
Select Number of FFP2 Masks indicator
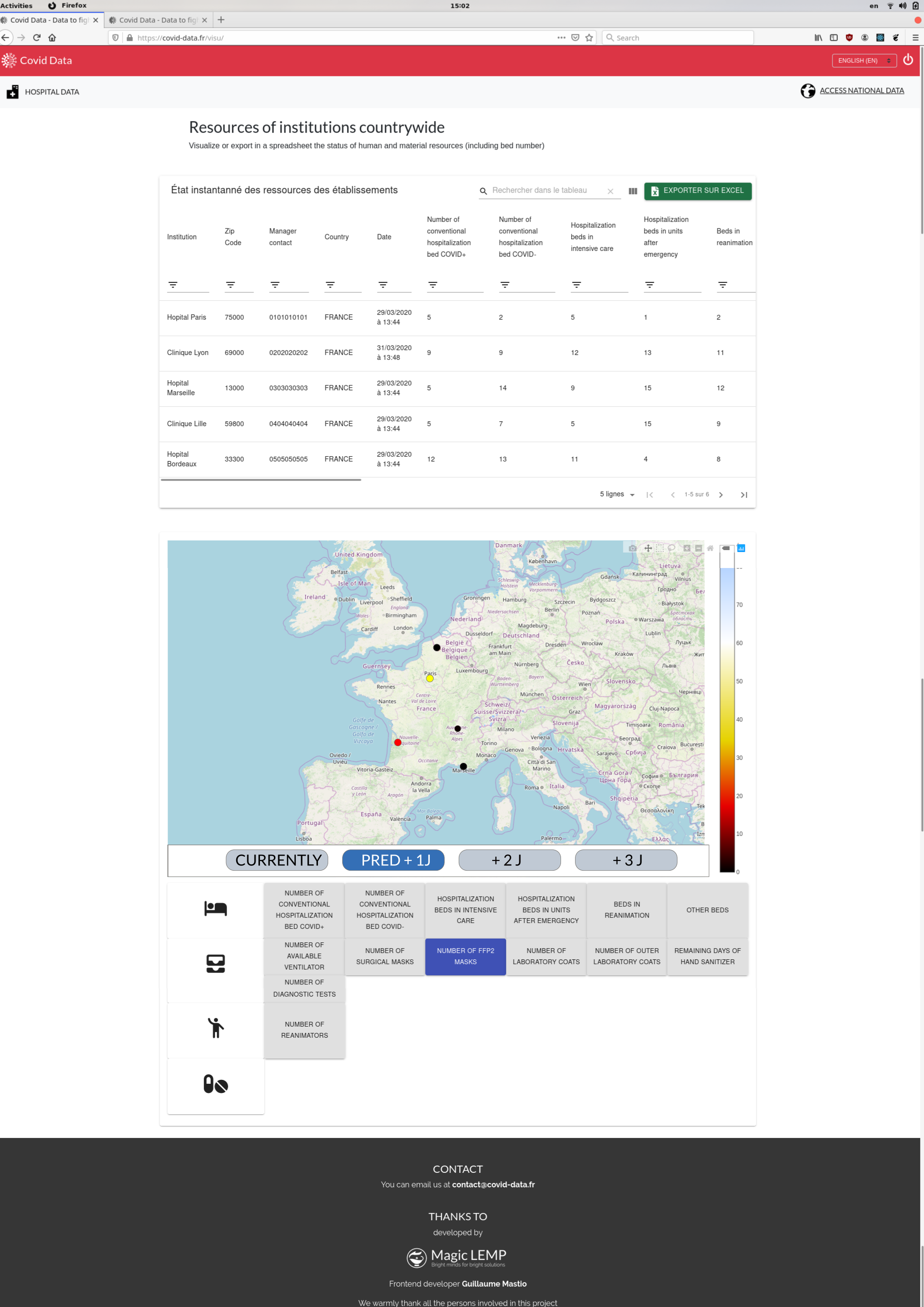[x=466, y=956]
